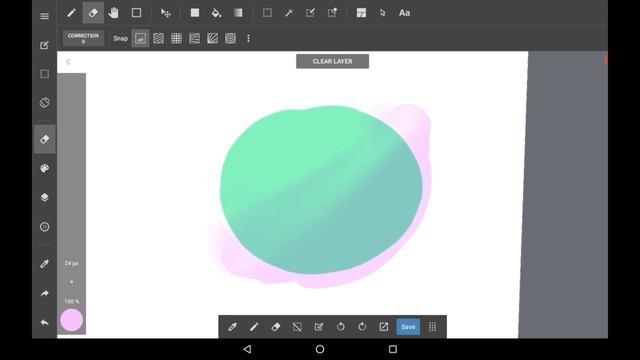Image resolution: width=640 pixels, height=360 pixels.
Task: Select the Hand pan tool
Action: (x=114, y=13)
